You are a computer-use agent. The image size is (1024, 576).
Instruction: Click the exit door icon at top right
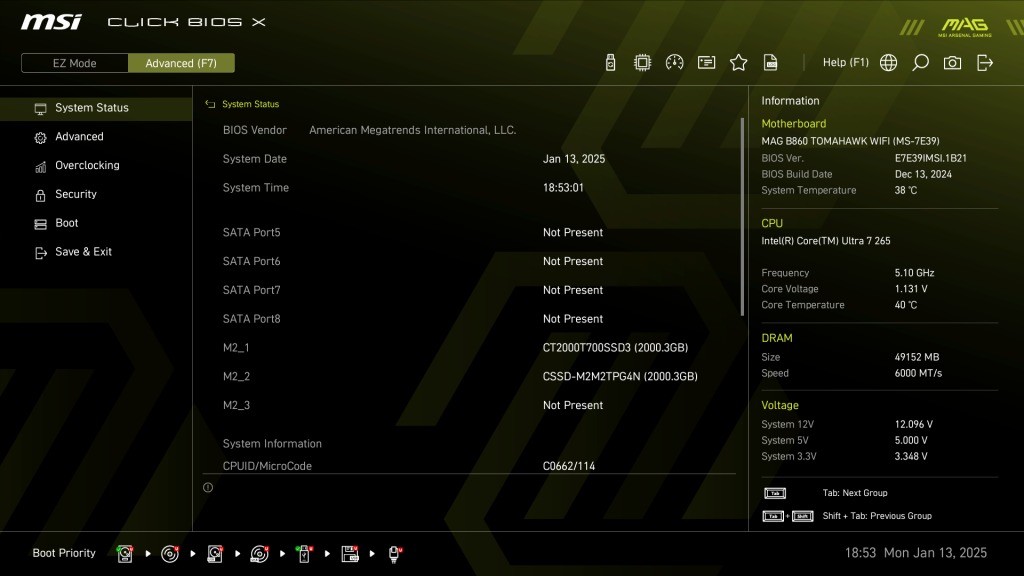click(985, 63)
